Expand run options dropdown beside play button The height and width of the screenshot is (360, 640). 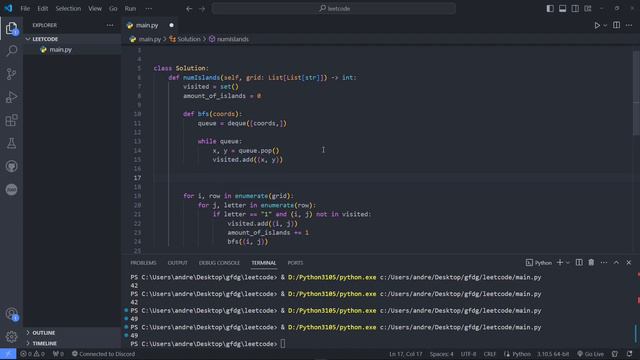[x=605, y=25]
